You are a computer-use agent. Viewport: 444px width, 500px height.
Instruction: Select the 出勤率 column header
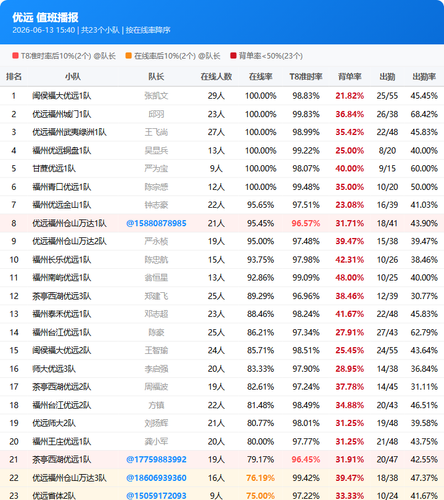click(x=424, y=77)
